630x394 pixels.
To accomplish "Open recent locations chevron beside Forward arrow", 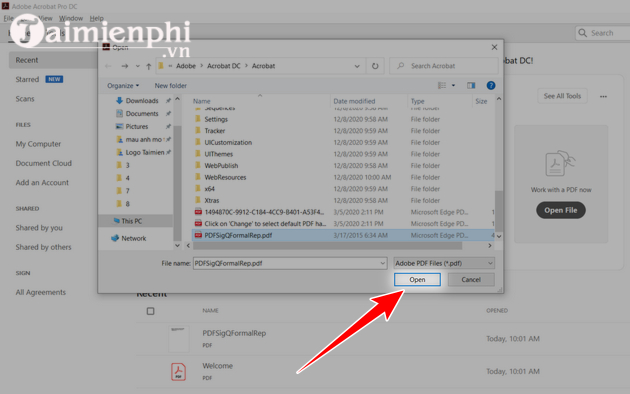I will tap(137, 66).
